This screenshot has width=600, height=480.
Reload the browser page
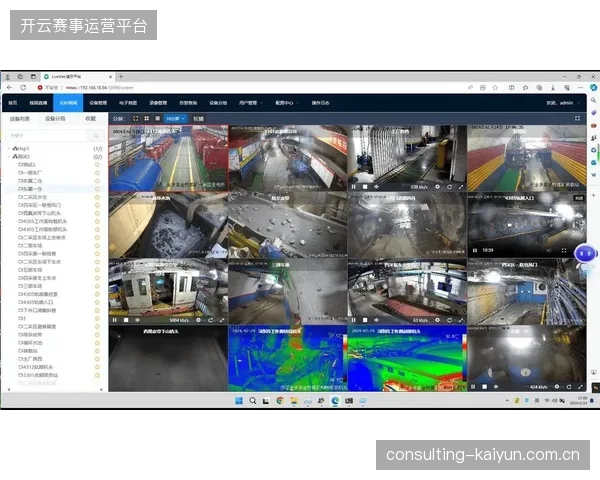(23, 87)
